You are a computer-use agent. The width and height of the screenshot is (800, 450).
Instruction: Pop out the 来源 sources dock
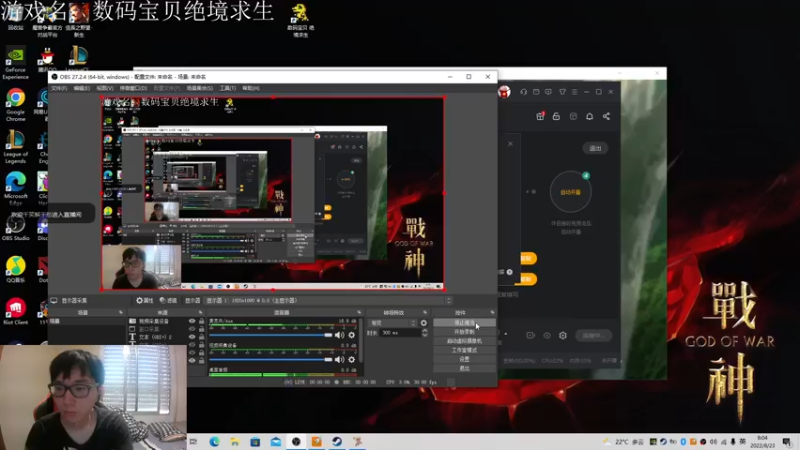201,312
